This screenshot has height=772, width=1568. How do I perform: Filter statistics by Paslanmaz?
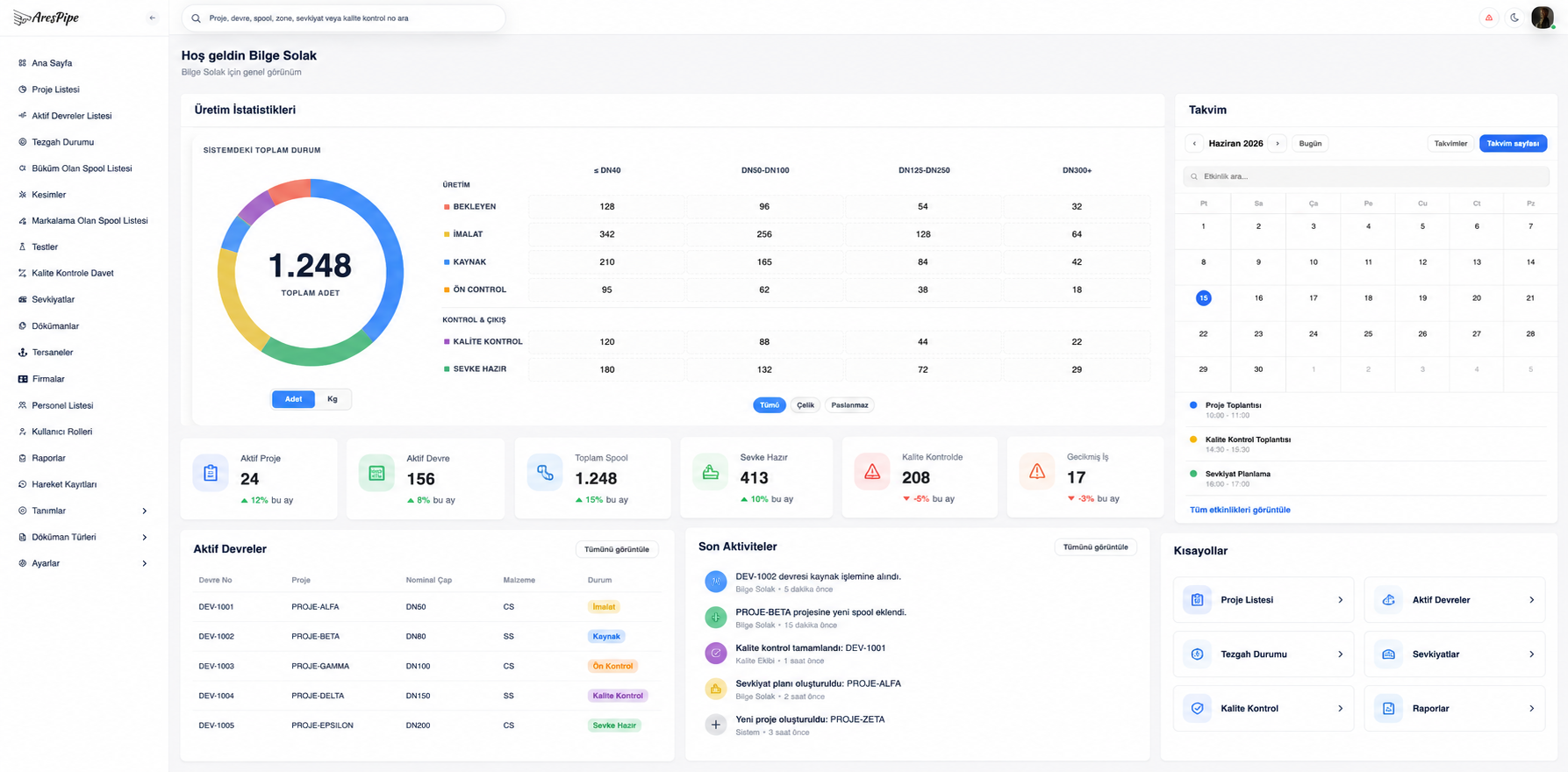[x=849, y=405]
